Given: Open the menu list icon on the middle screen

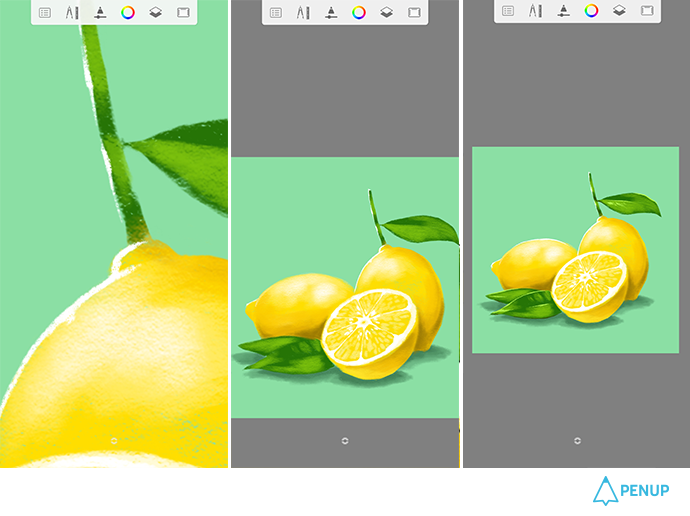Looking at the screenshot, I should [x=276, y=13].
